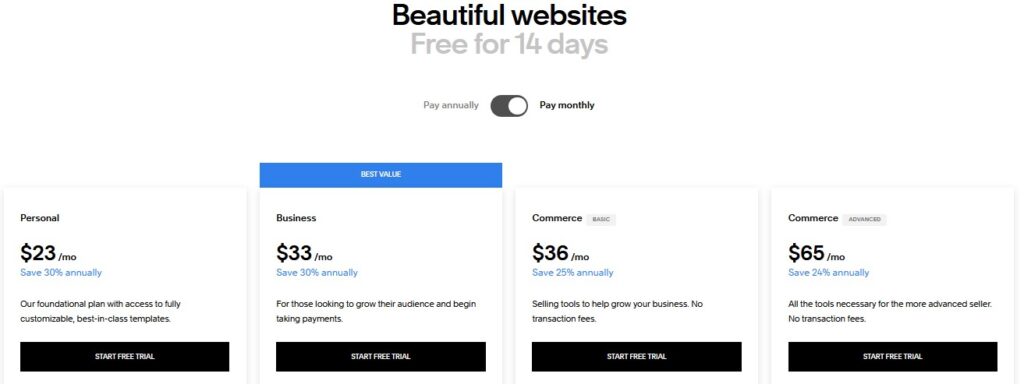Open Save 30% annually link under Business
Image resolution: width=1024 pixels, height=384 pixels.
[317, 272]
